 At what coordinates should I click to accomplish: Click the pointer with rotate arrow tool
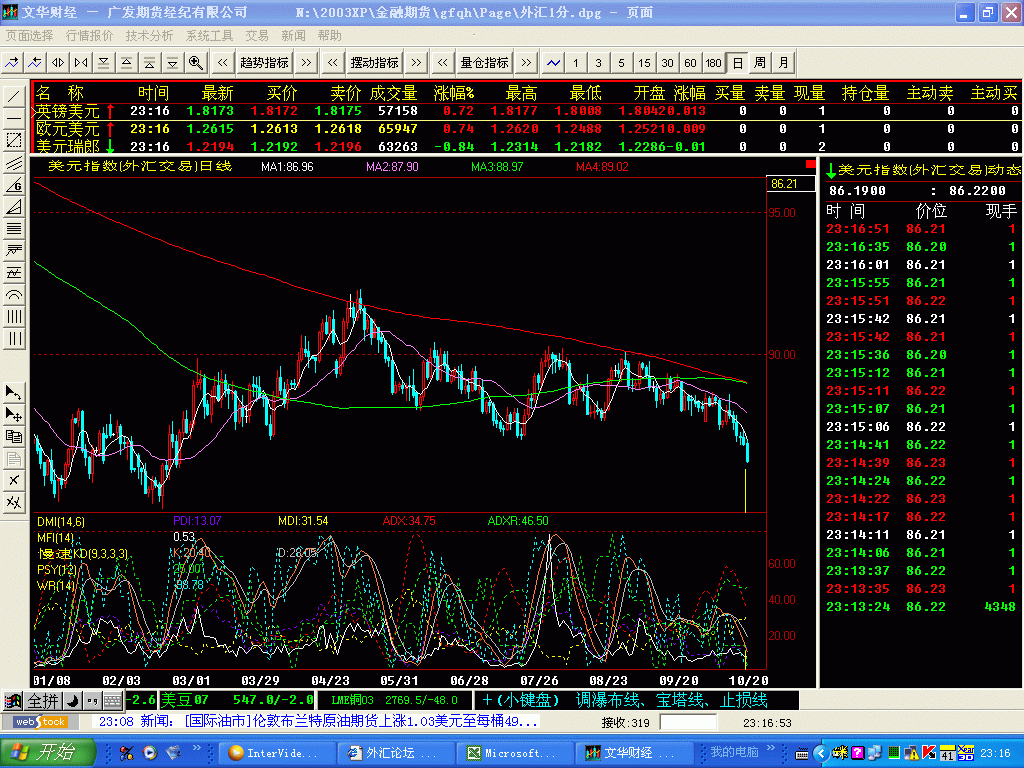pyautogui.click(x=14, y=392)
